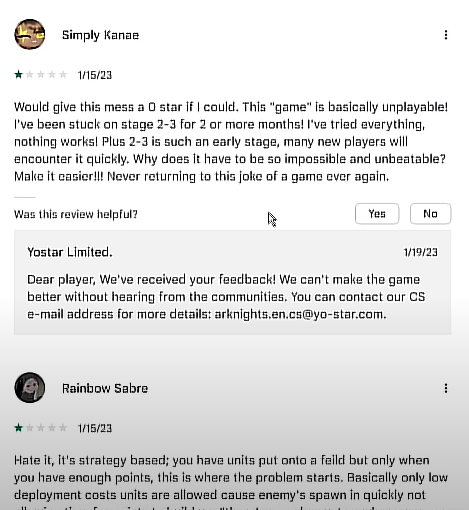Image resolution: width=469 pixels, height=510 pixels.
Task: Open the three-dot menu on Rainbow Sabre's review
Action: pos(446,388)
